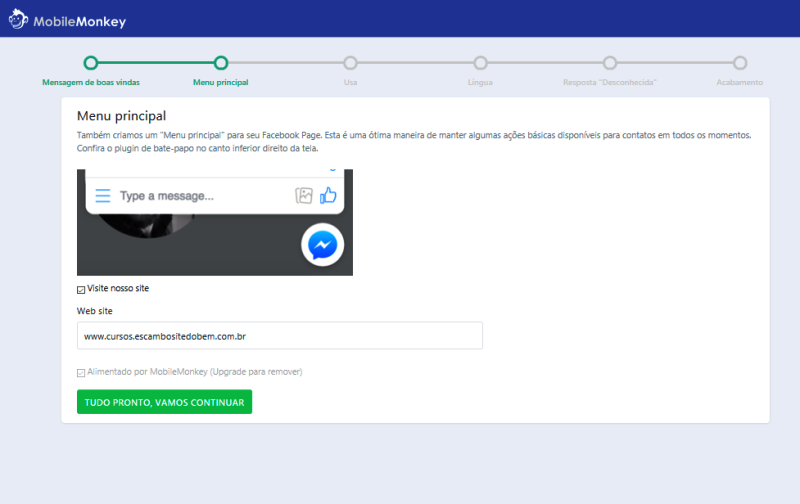Image resolution: width=800 pixels, height=504 pixels.
Task: Open the hamburger menu in chat preview
Action: coord(103,196)
